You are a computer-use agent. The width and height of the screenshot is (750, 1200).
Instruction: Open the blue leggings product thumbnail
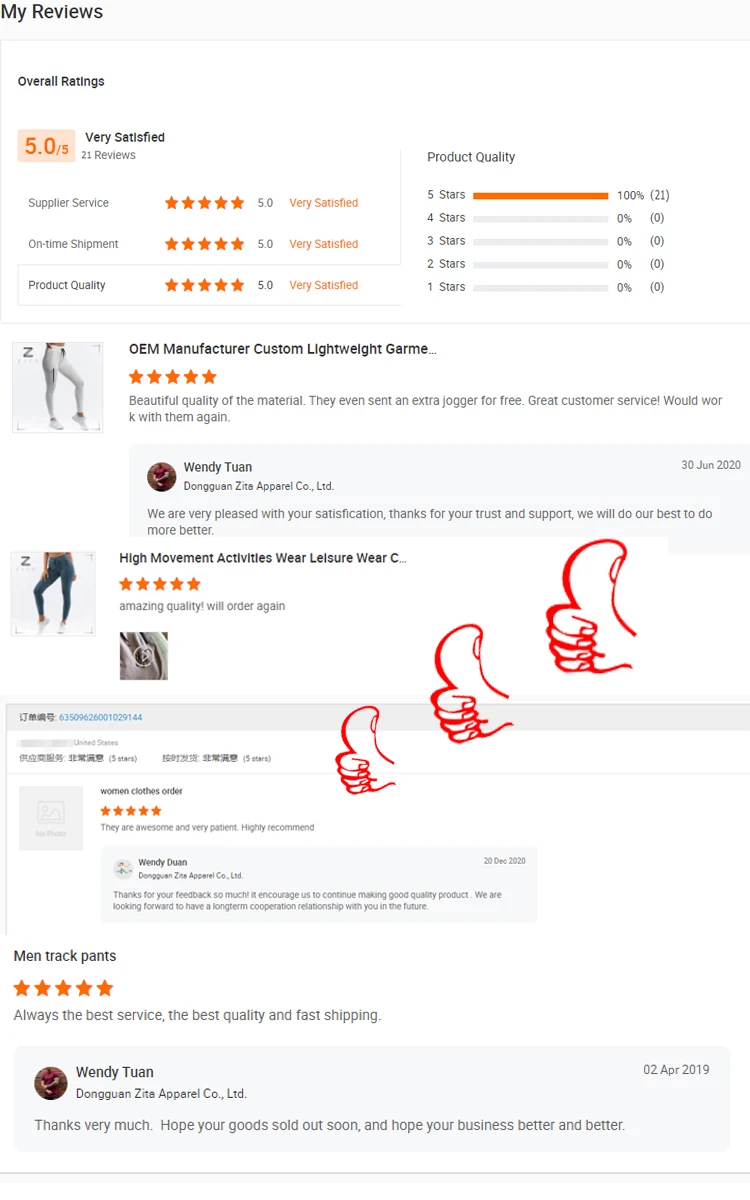53,594
